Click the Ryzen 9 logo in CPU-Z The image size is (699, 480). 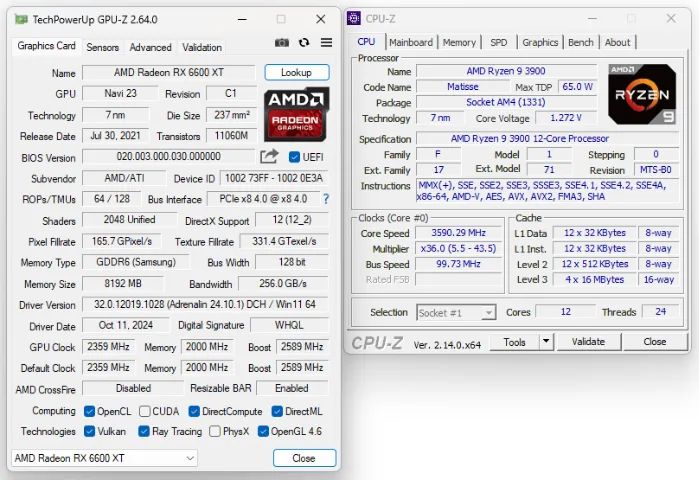pos(642,94)
